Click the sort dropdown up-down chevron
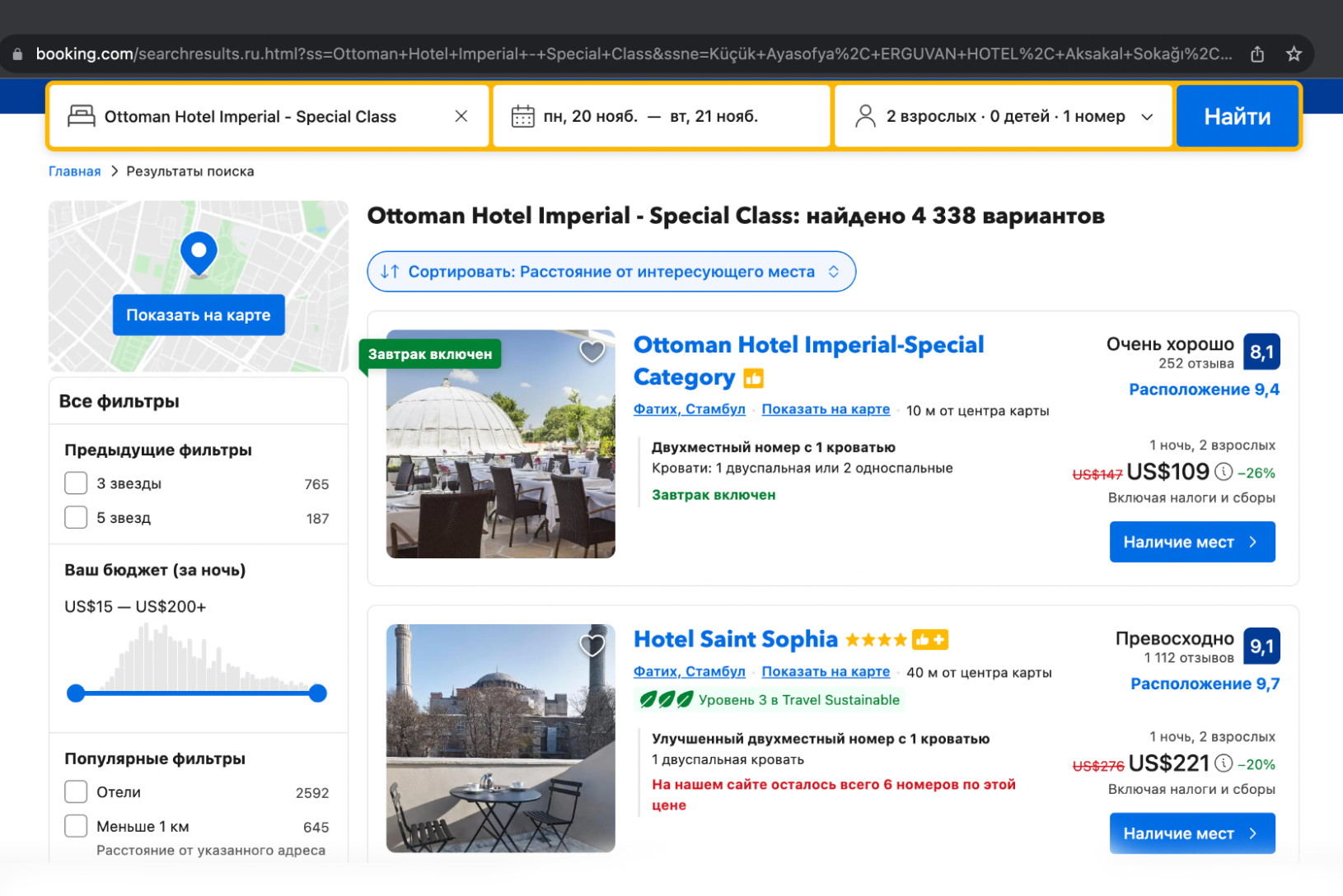The height and width of the screenshot is (896, 1343). [x=834, y=272]
